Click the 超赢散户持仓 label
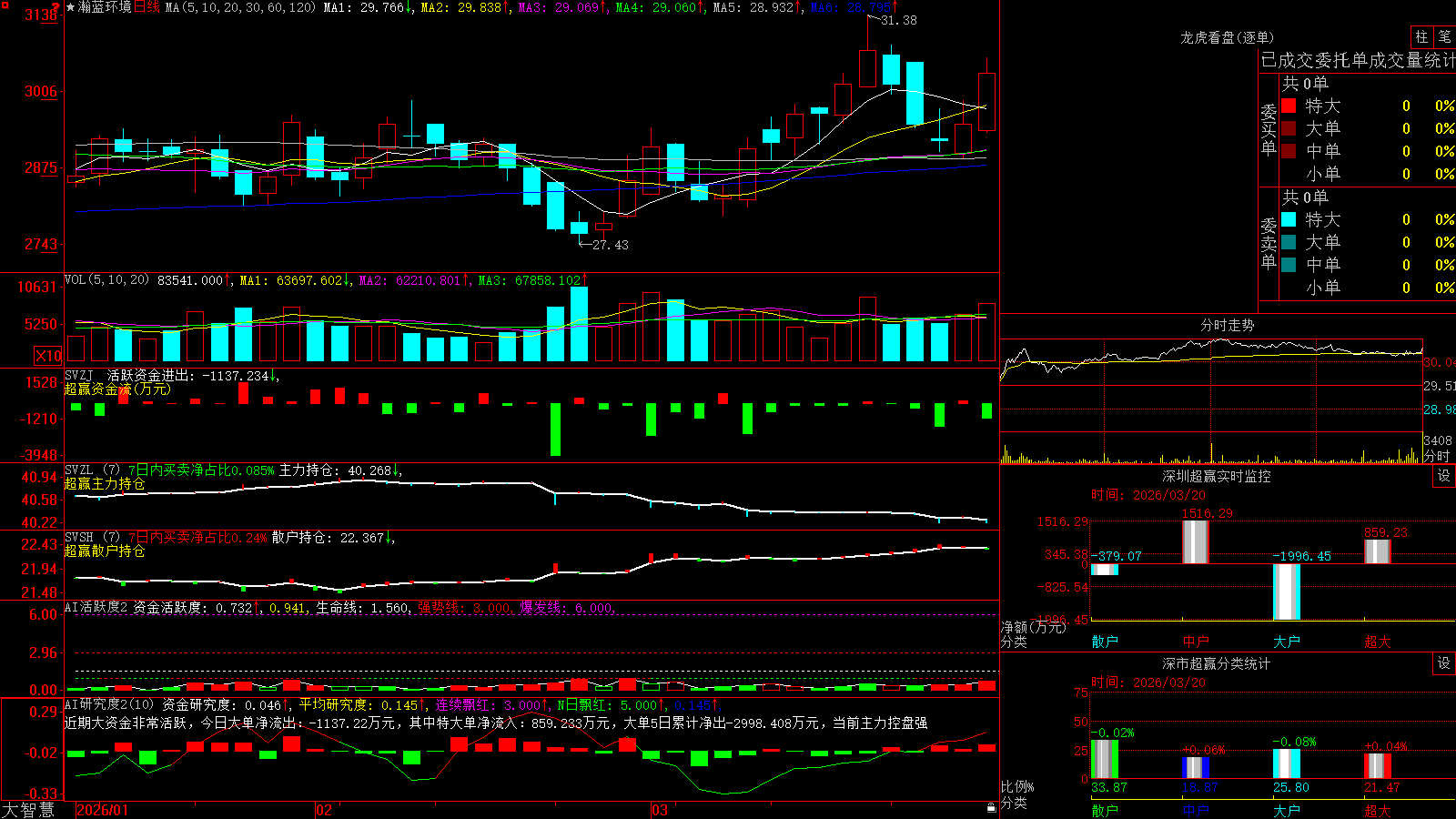 click(105, 551)
